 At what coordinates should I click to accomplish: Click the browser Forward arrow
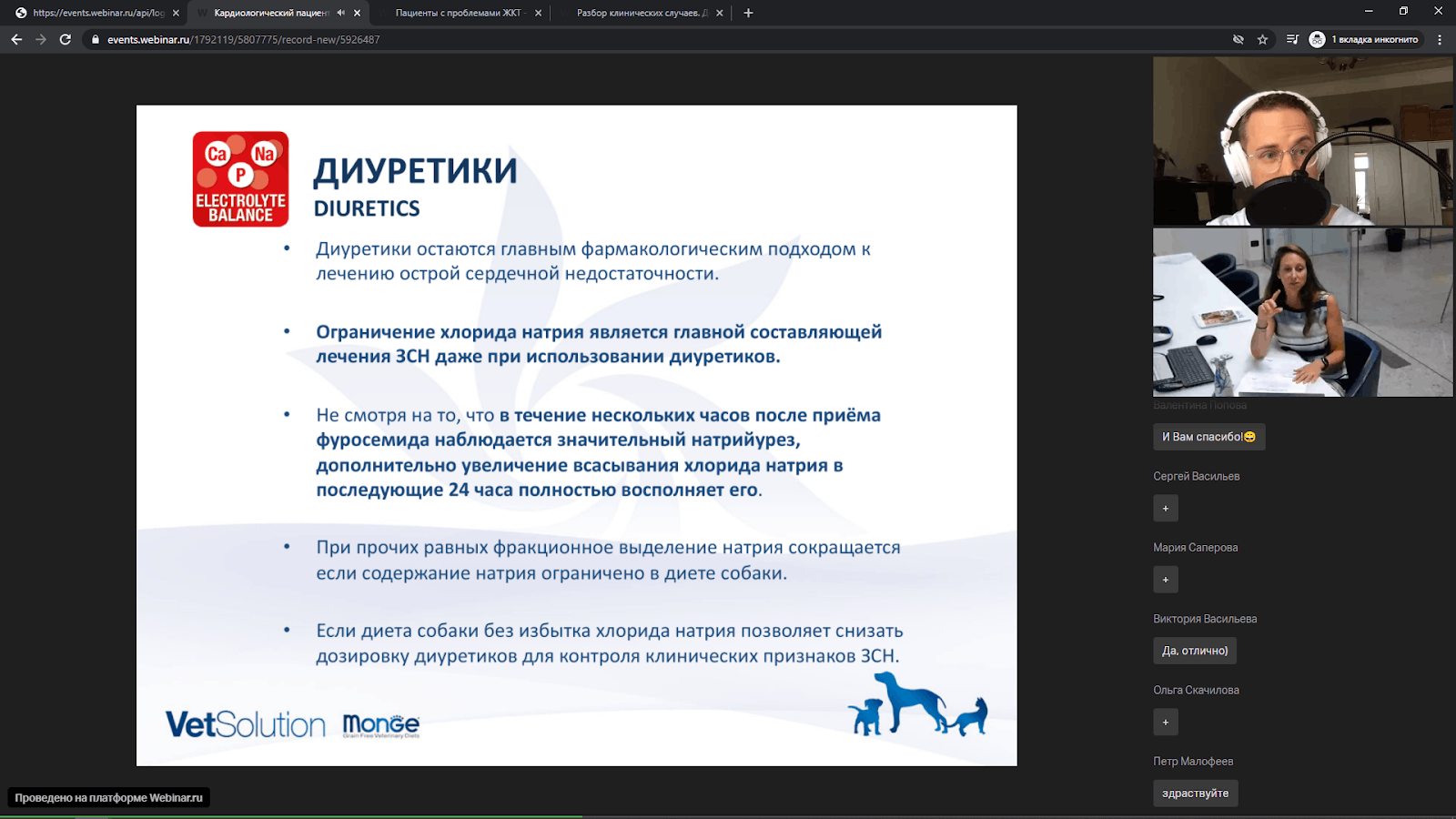(x=41, y=39)
